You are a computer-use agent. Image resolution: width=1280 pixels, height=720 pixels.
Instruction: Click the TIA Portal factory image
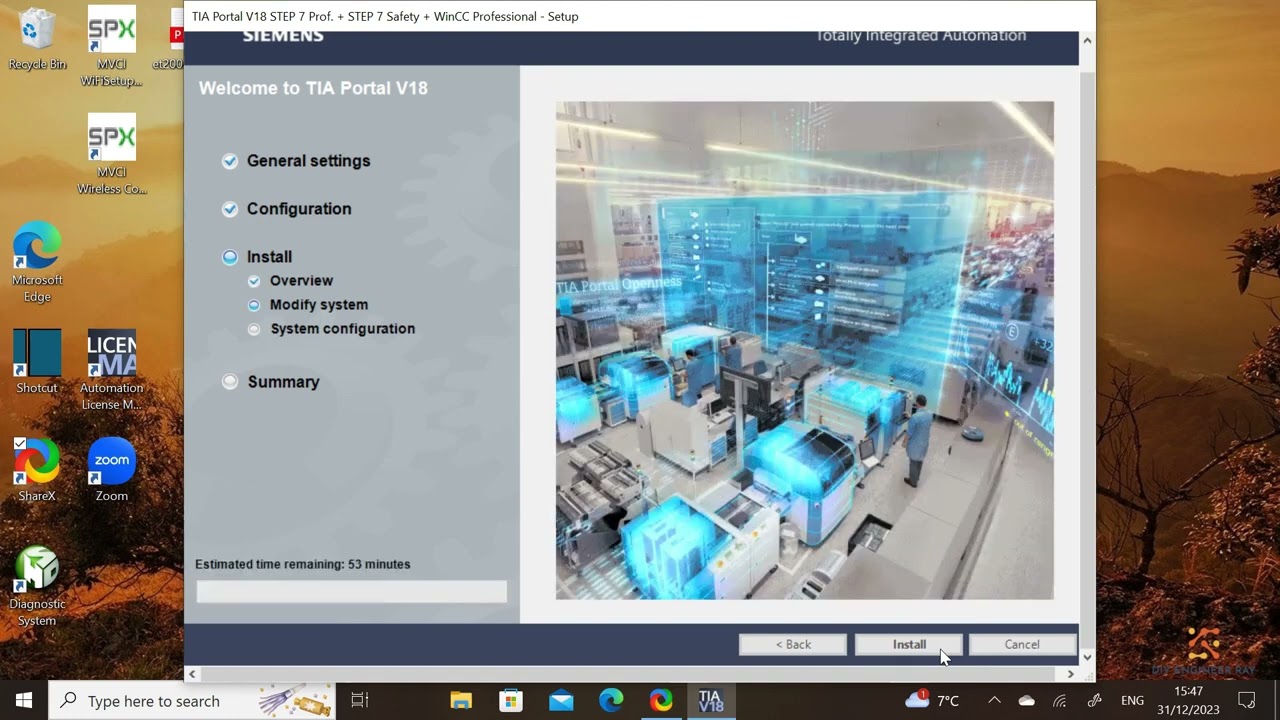[x=804, y=350]
